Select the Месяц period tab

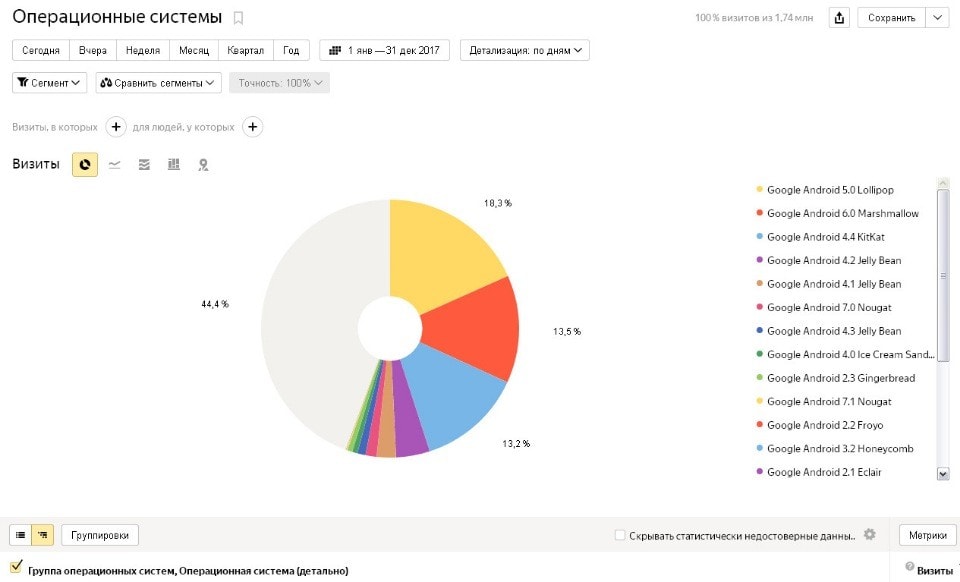[x=193, y=50]
